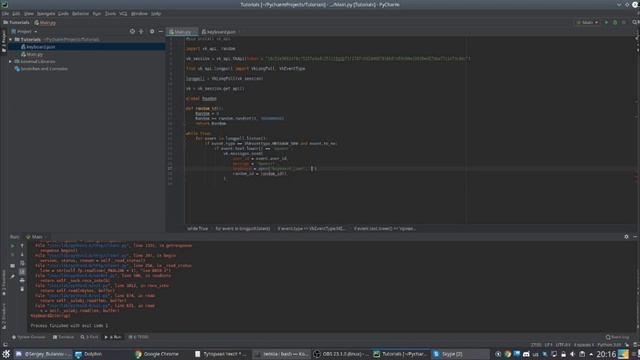Image resolution: width=640 pixels, height=360 pixels.
Task: Click scroll-from-source target icon in Project panel
Action: (132, 31)
